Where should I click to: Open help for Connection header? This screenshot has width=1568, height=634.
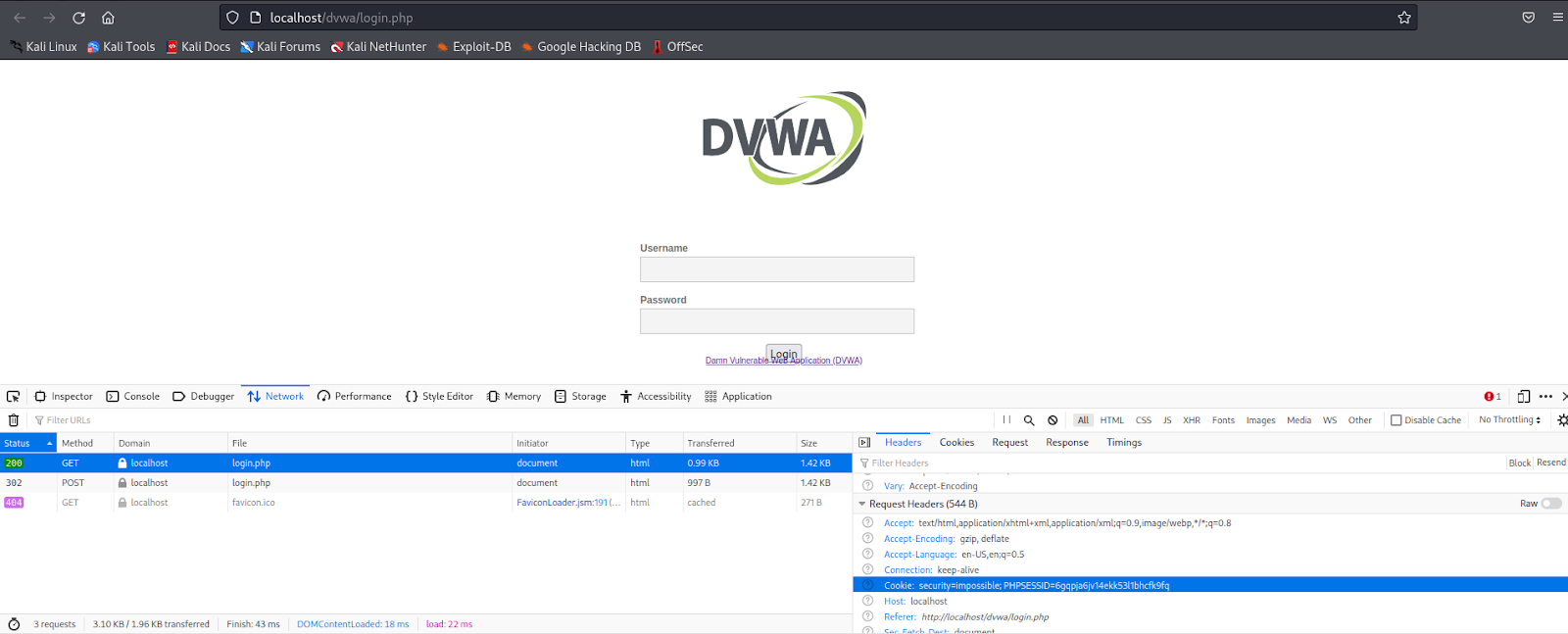tap(867, 570)
